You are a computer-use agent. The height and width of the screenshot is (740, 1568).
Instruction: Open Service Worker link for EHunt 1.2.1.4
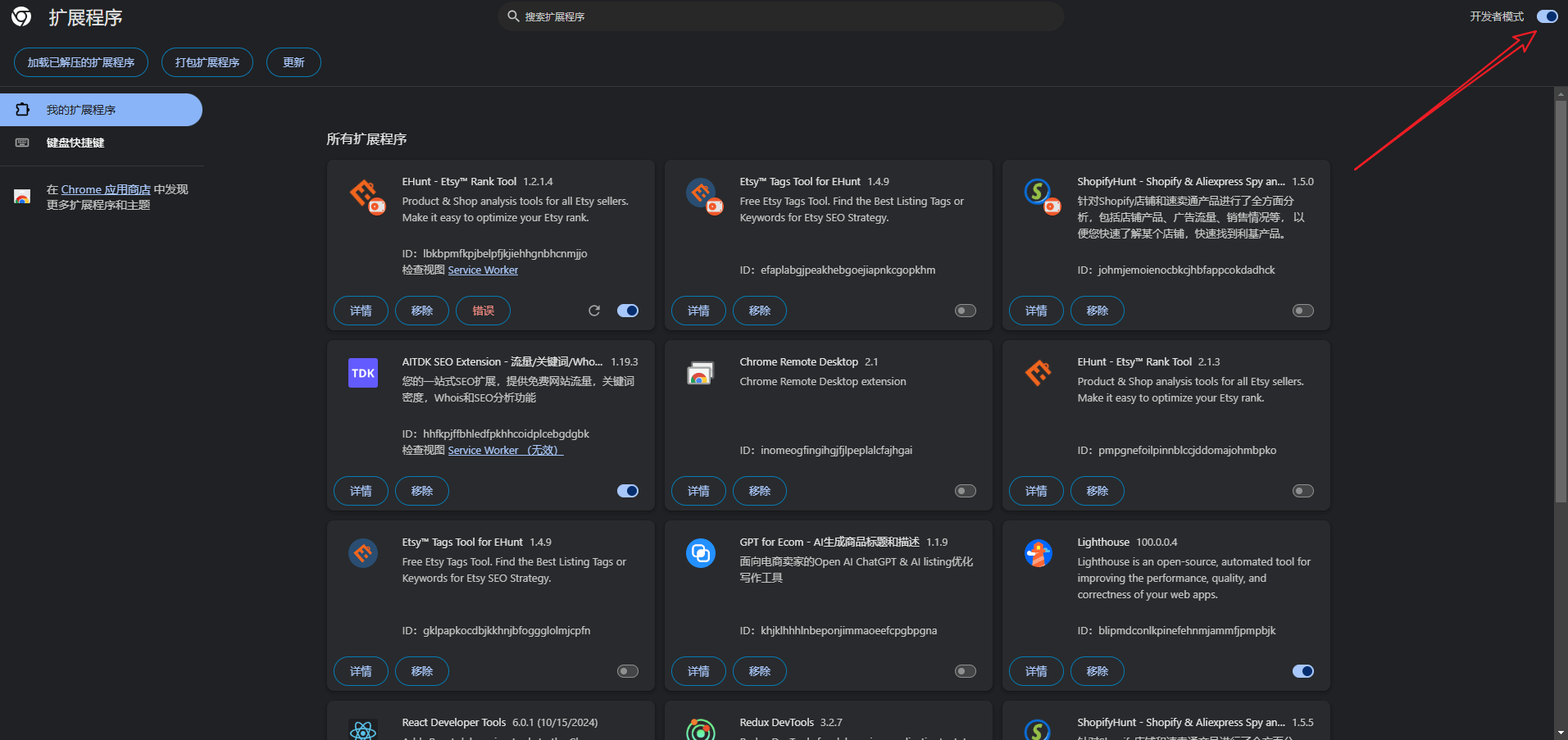(x=483, y=270)
